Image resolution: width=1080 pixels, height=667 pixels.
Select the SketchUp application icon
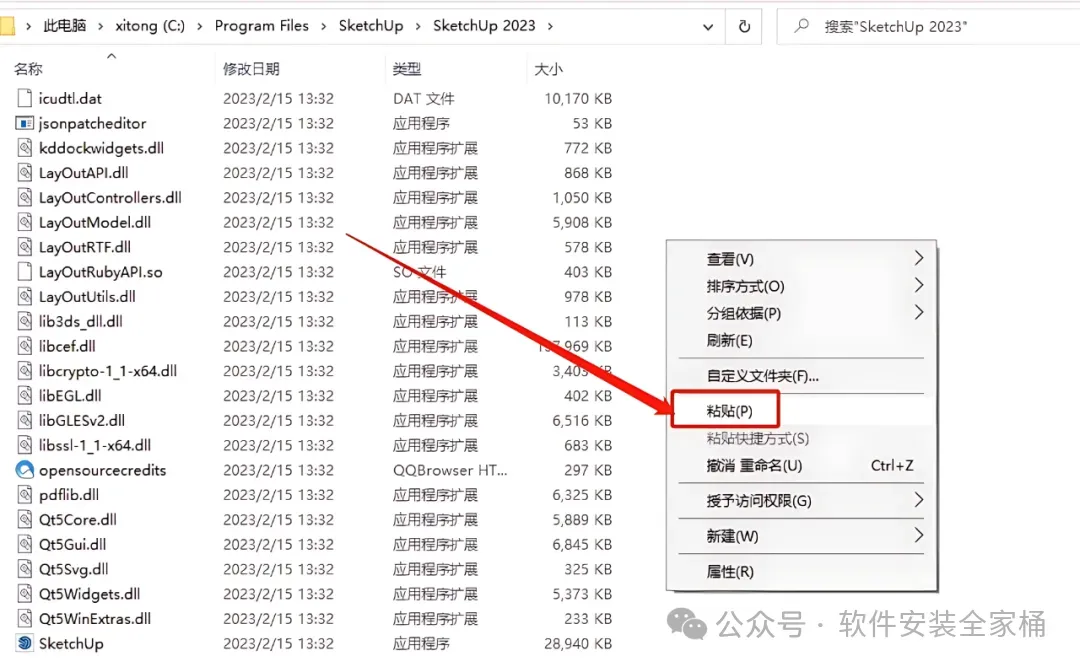pos(25,644)
